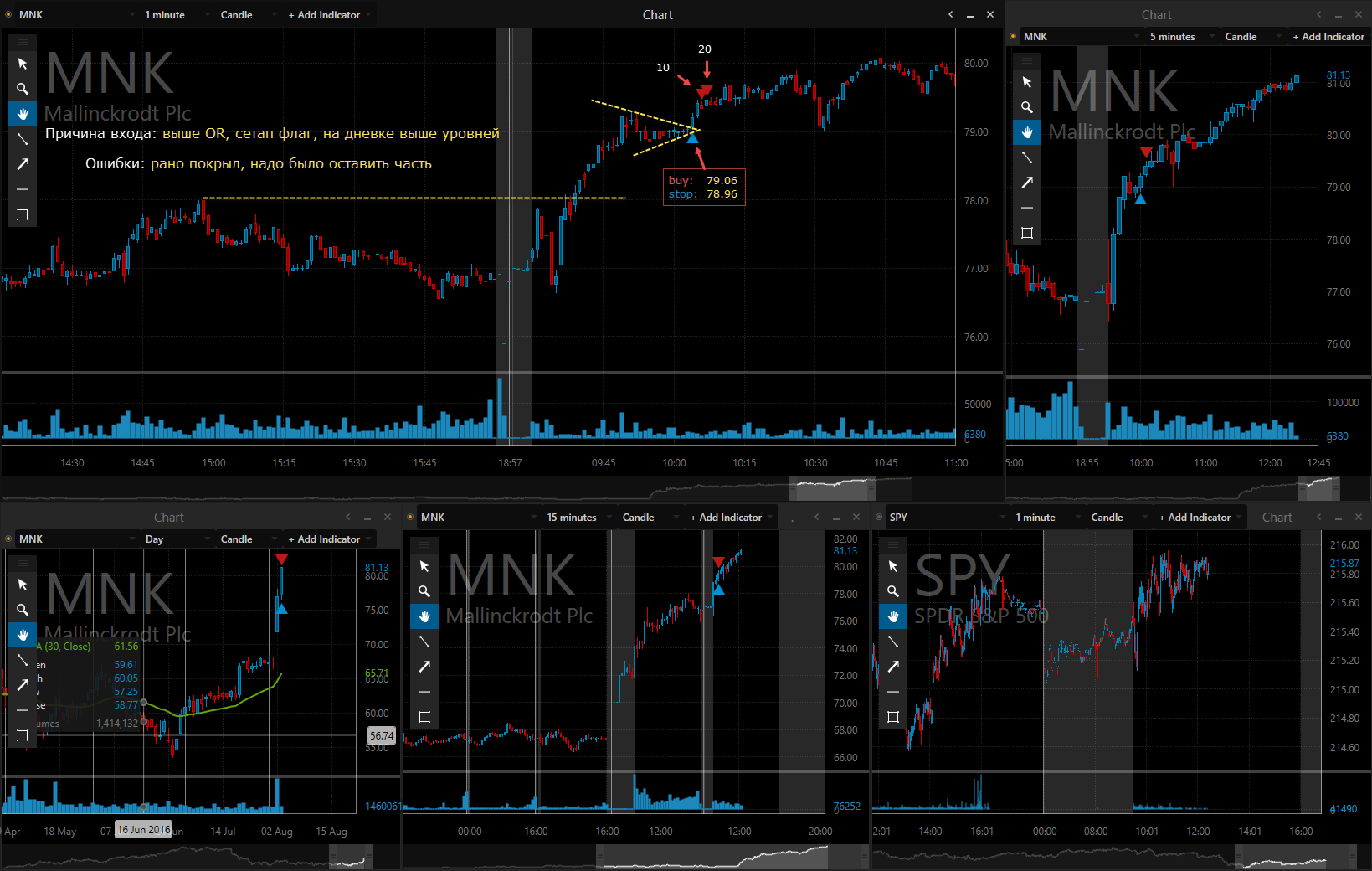Pick the trend line tool in the MNK 15 minutes chart
Viewport: 1372px width, 871px height.
click(x=424, y=642)
